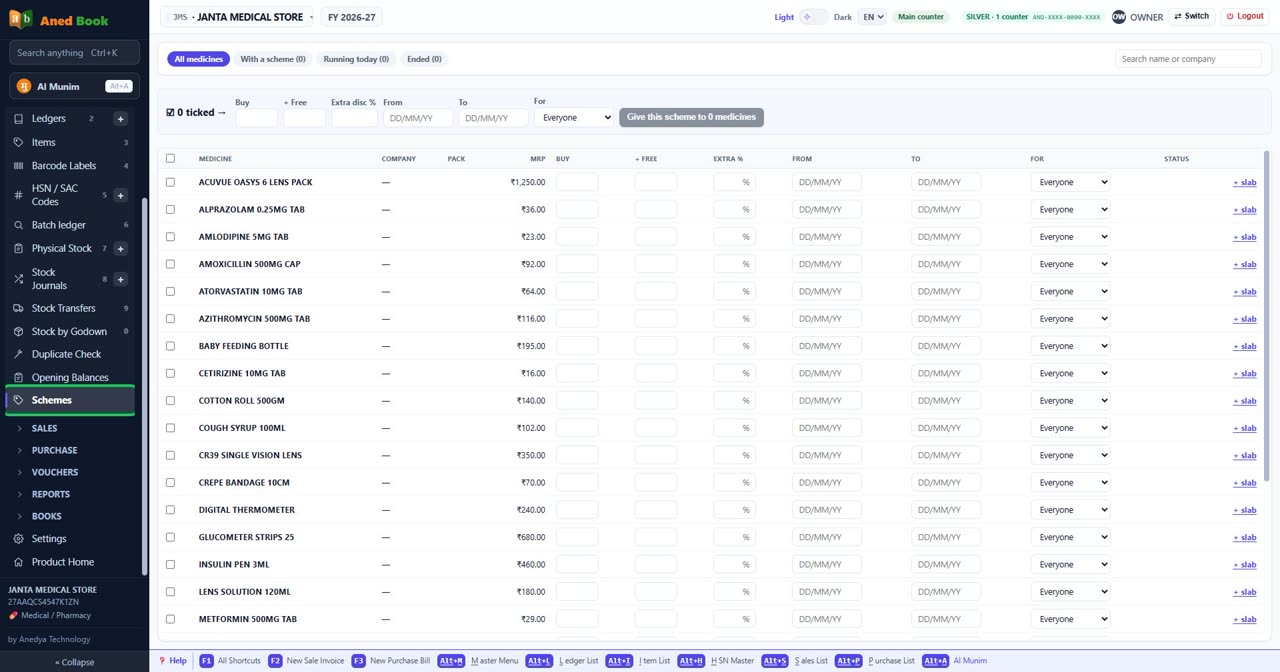Click the Physical Stock clipboard icon
1280x672 pixels.
pos(18,249)
